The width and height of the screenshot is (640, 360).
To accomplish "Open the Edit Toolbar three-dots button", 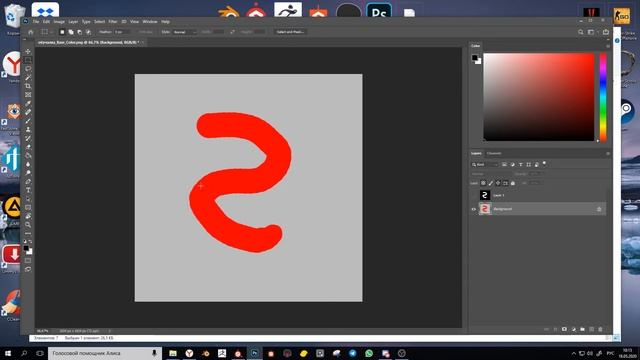I will coord(28,233).
